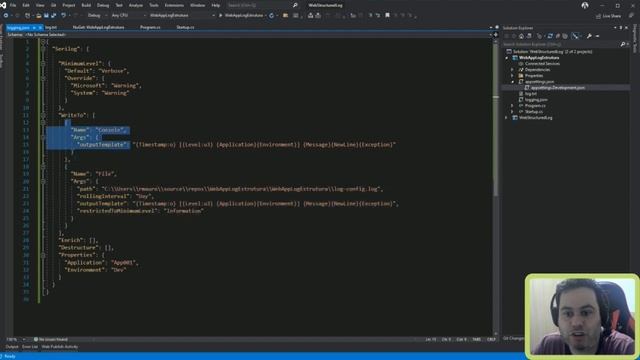Viewport: 640px width, 360px height.
Task: Click the navigate backward toolbar icon
Action: click(6, 16)
